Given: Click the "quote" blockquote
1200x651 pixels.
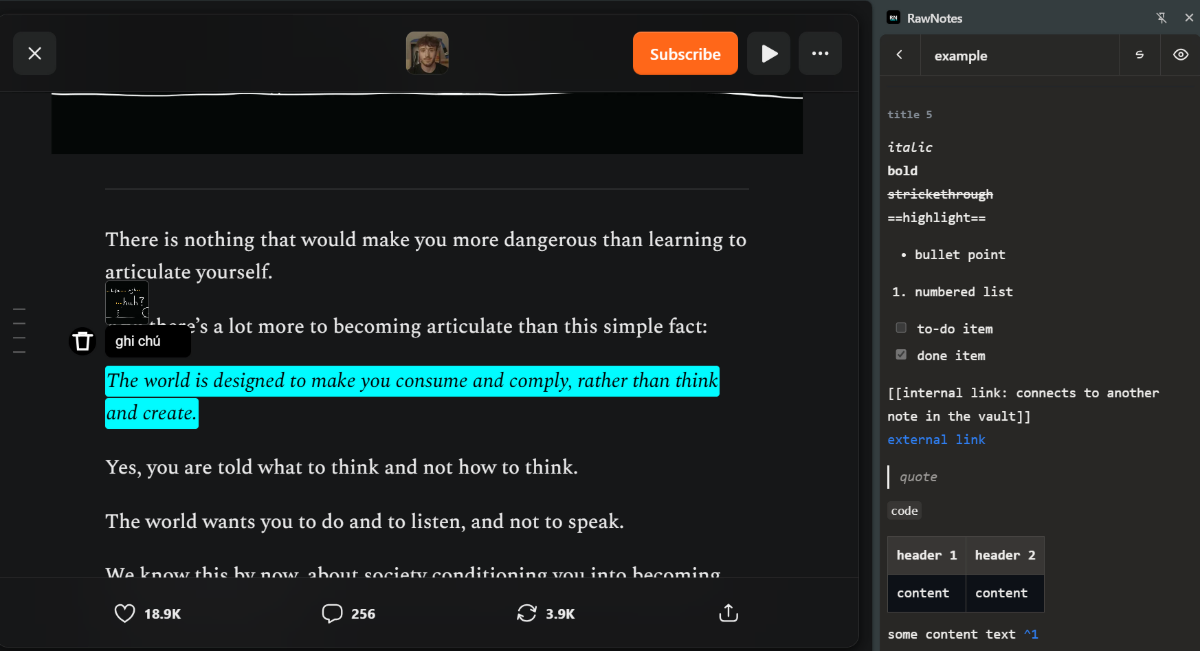Looking at the screenshot, I should click(918, 477).
